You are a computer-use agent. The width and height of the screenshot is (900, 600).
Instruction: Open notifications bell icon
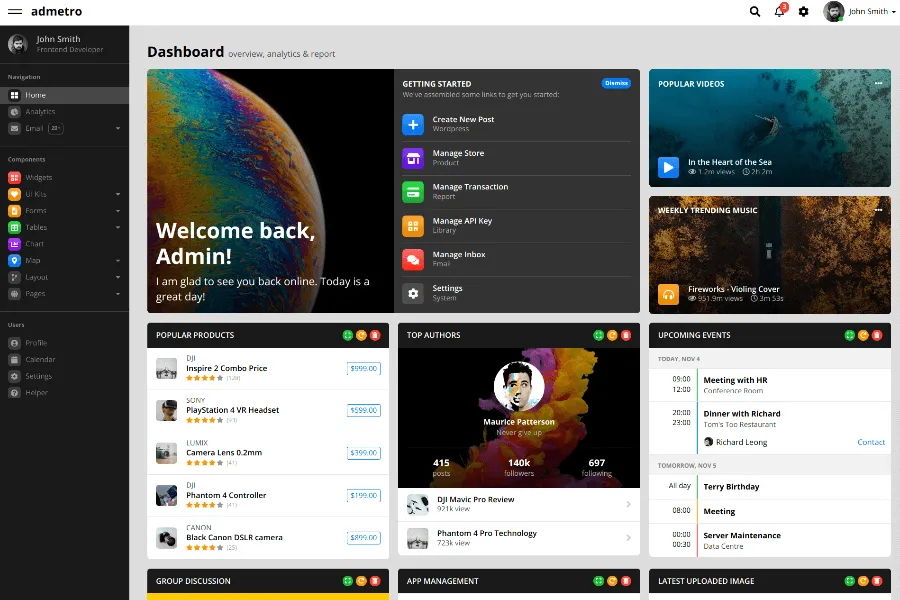click(x=779, y=12)
